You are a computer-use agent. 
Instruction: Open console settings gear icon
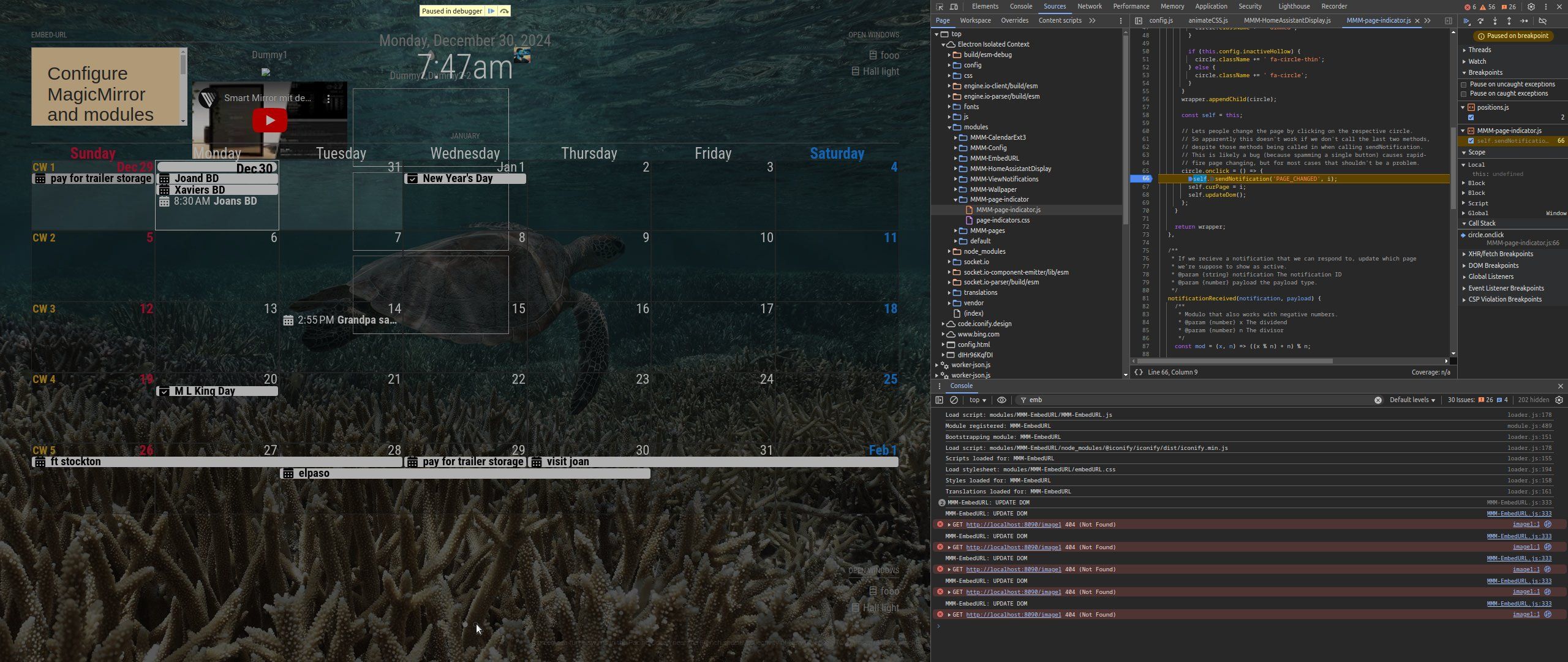coord(1559,400)
